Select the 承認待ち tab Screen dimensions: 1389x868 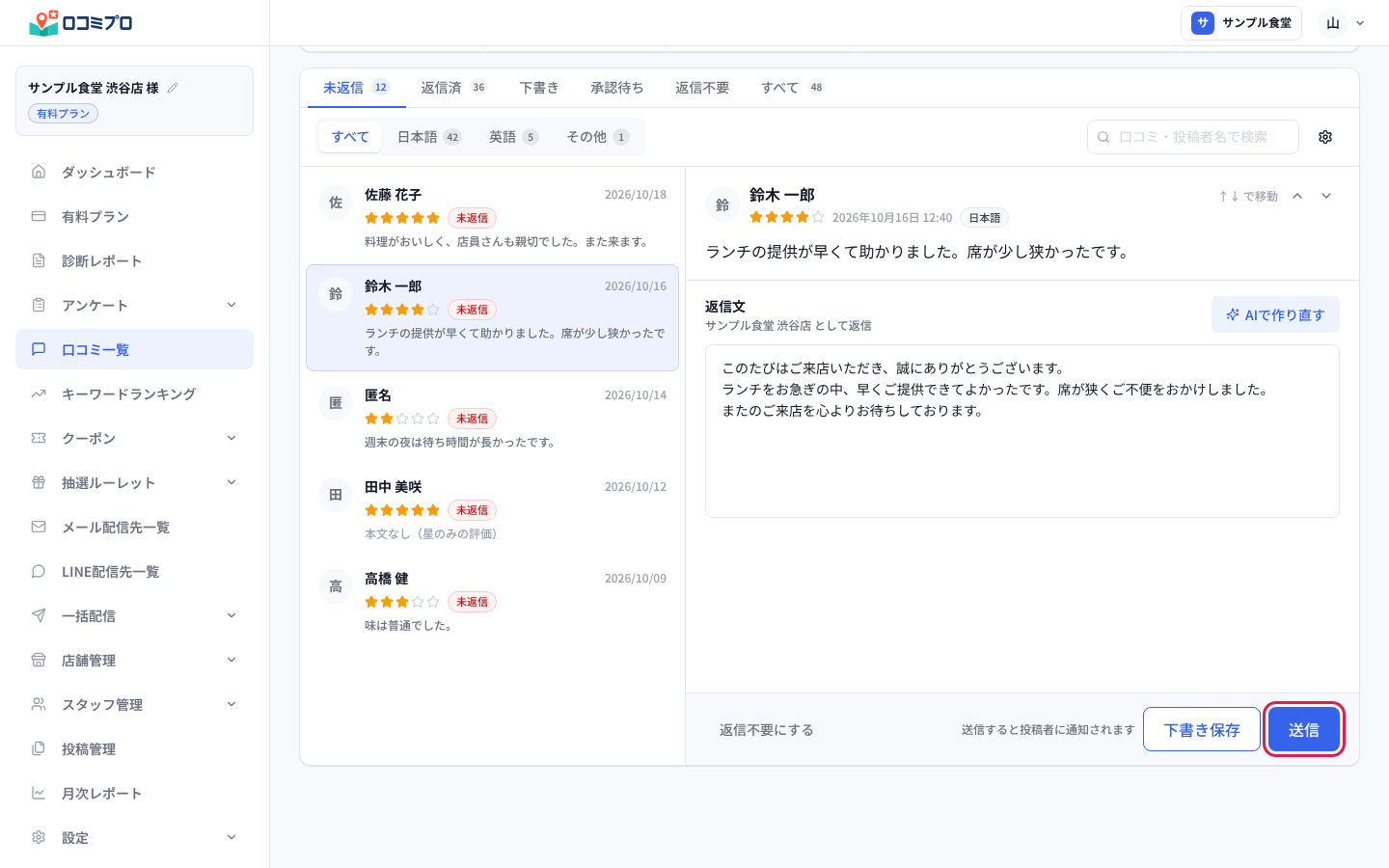pyautogui.click(x=617, y=88)
